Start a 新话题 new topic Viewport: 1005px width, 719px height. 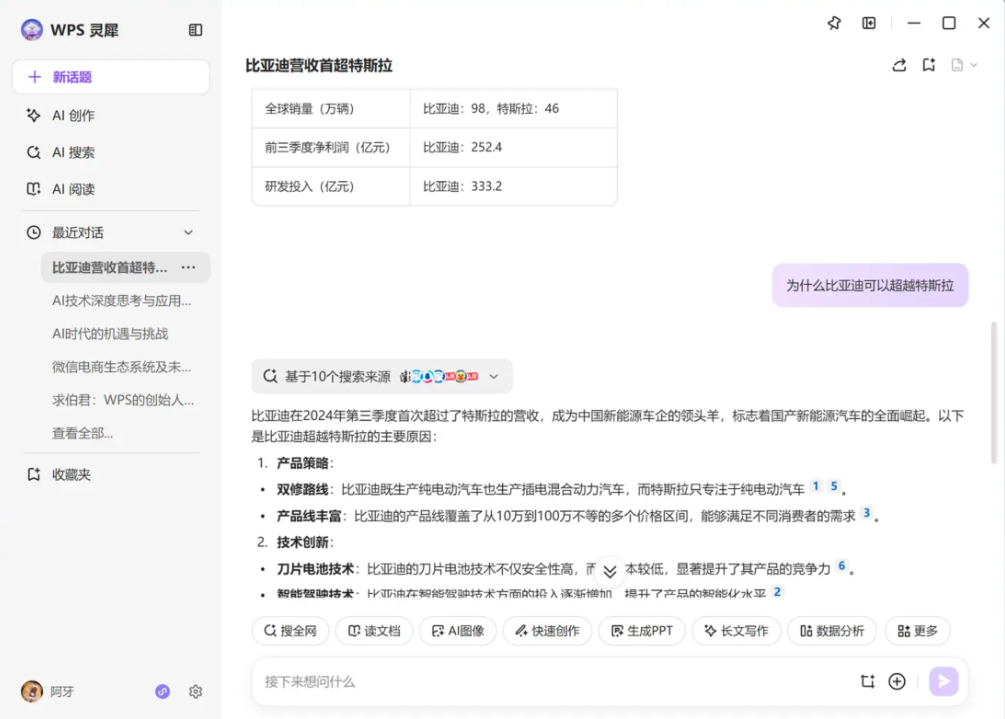click(x=111, y=77)
